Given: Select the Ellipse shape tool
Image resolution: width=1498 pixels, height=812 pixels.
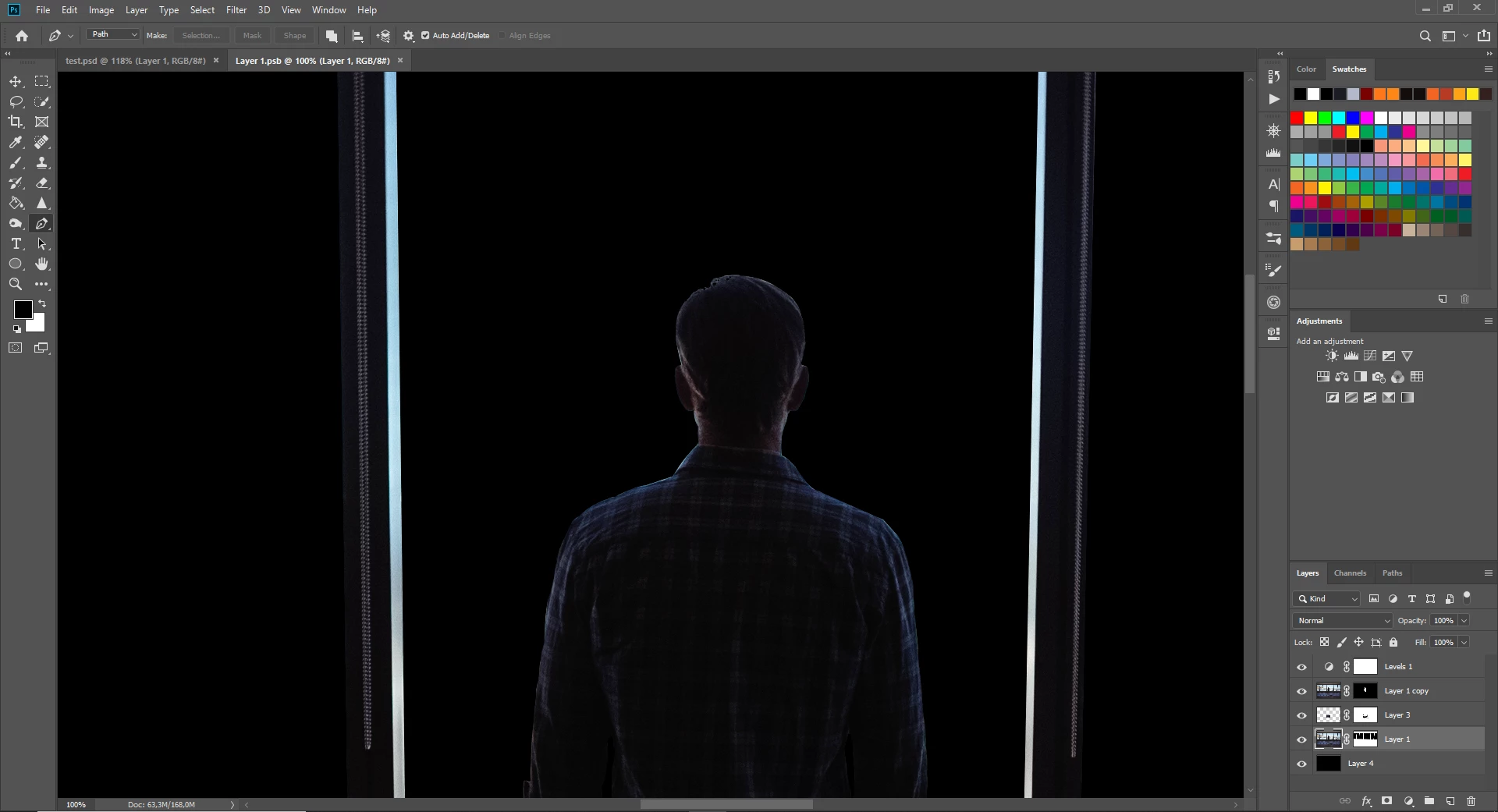Looking at the screenshot, I should tap(16, 264).
